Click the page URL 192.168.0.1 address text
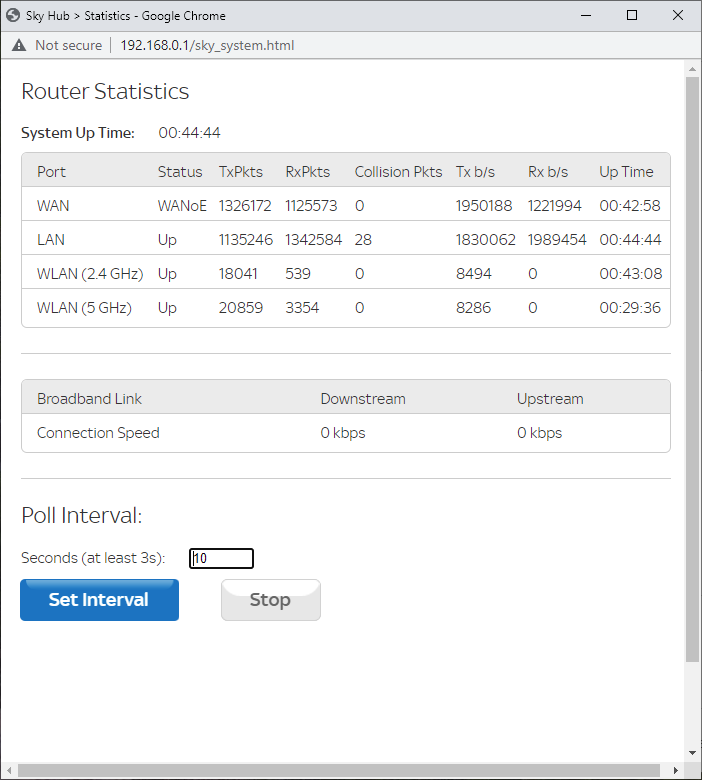Screen dimensions: 702x780 (207, 45)
